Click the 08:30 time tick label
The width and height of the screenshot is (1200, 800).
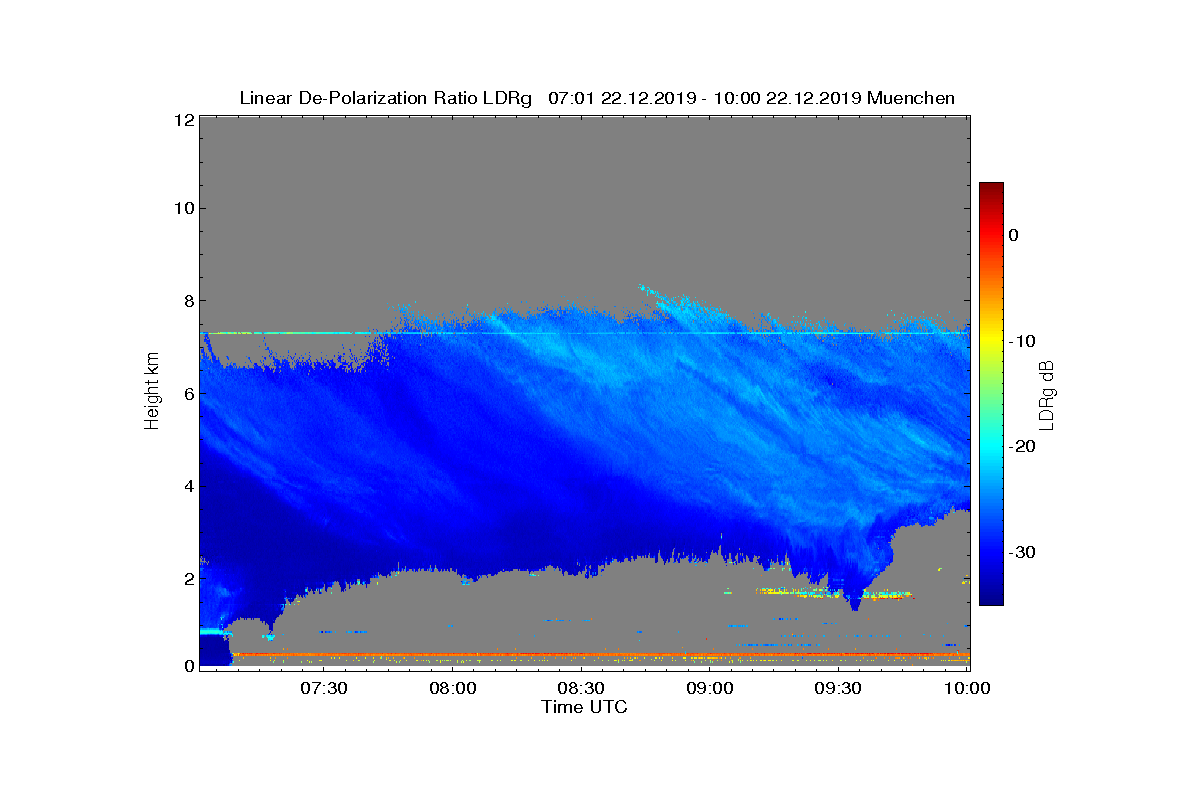point(581,688)
